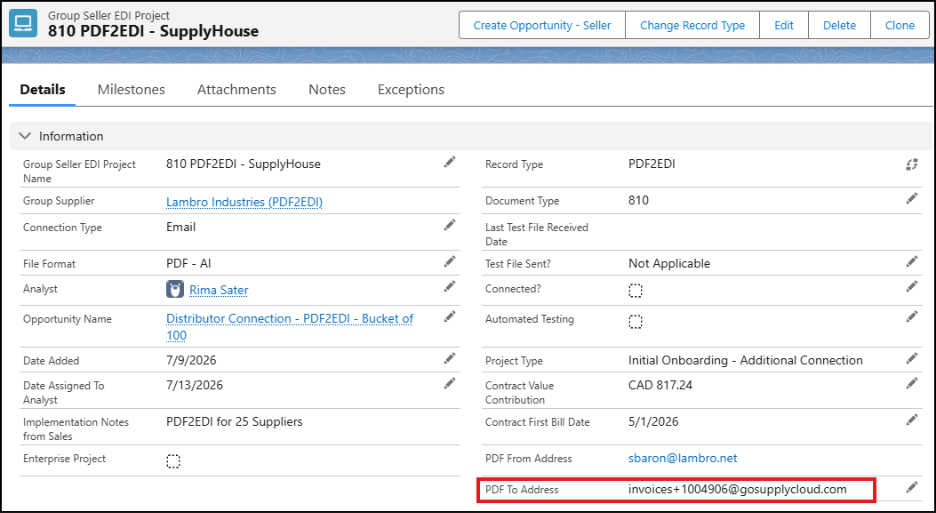
Task: Select Connection Type value 'Email'
Action: [180, 227]
